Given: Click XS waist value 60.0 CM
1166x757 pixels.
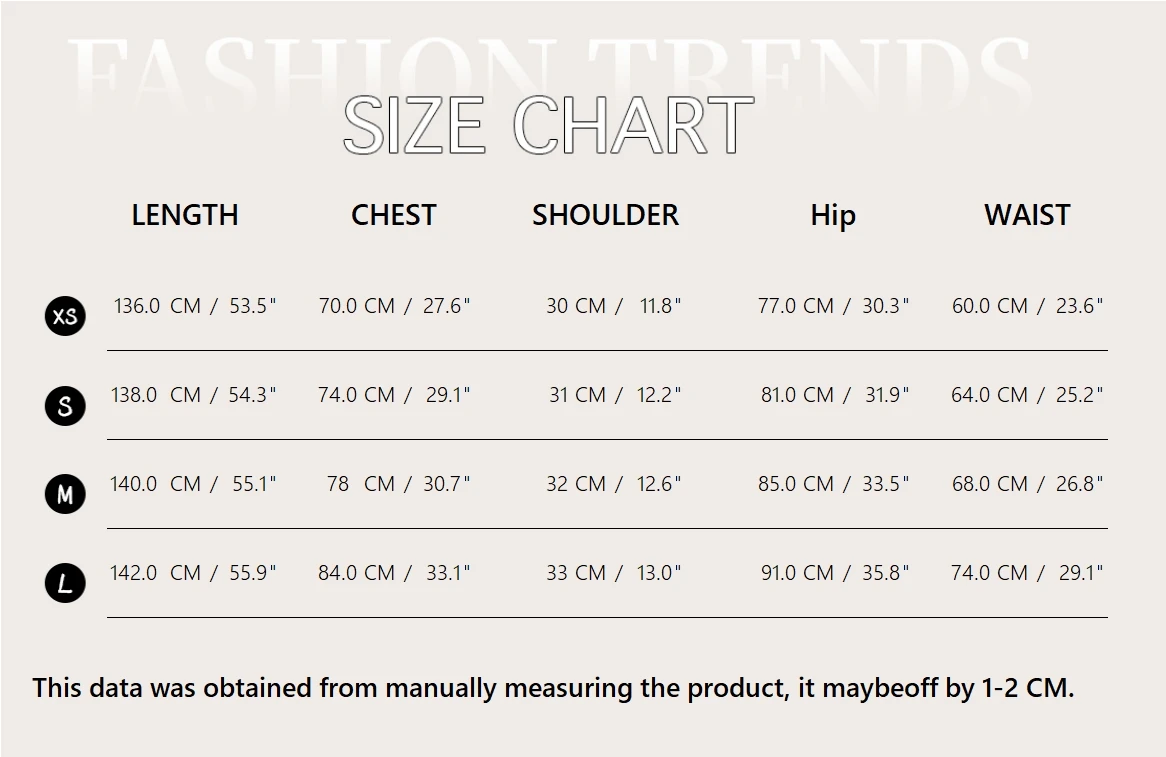Looking at the screenshot, I should pyautogui.click(x=989, y=306).
